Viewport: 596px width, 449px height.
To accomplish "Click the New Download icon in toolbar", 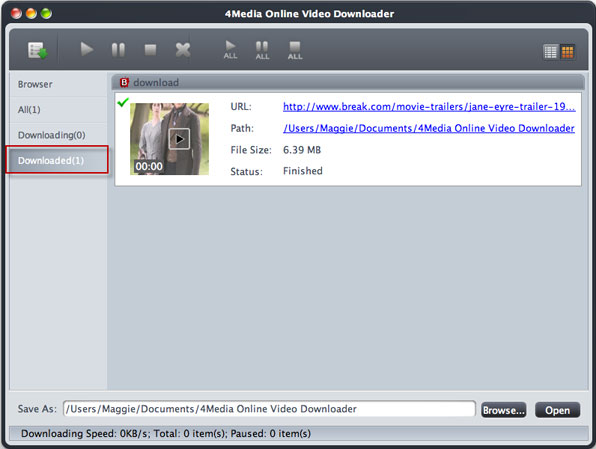I will [38, 50].
